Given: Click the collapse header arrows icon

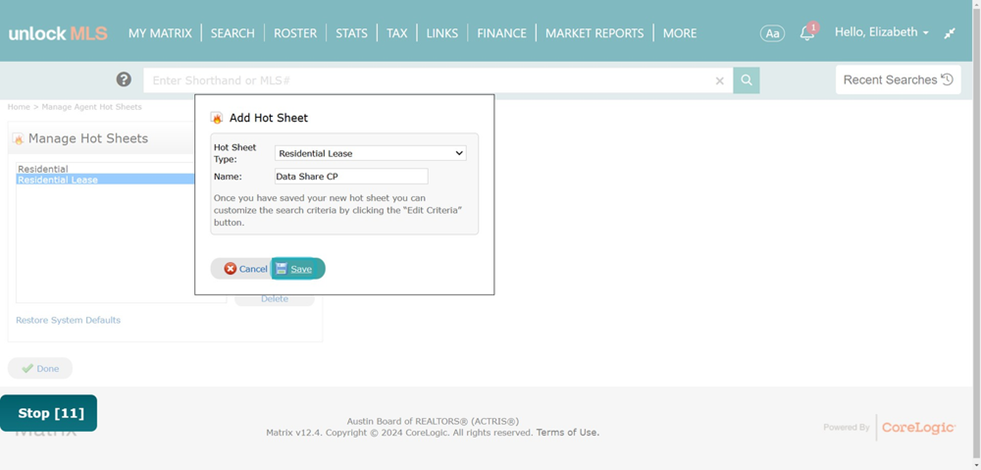Looking at the screenshot, I should 950,33.
